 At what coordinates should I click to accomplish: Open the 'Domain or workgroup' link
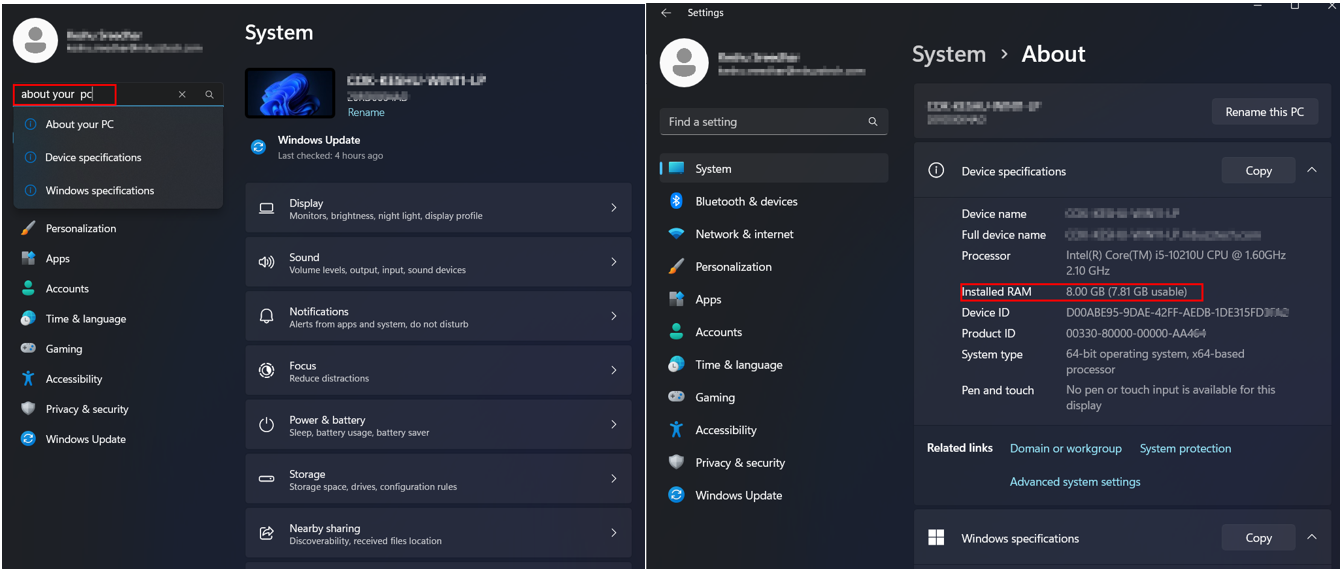pos(1066,448)
